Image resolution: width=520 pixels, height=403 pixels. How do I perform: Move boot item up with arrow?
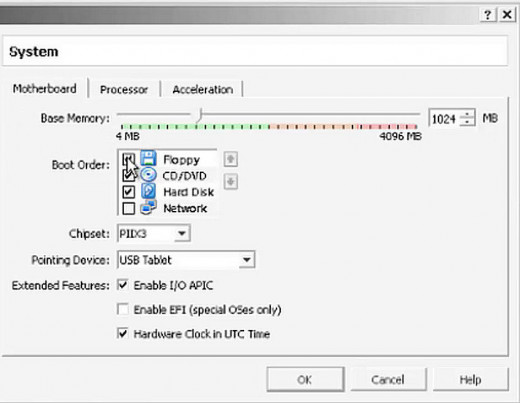[x=231, y=159]
